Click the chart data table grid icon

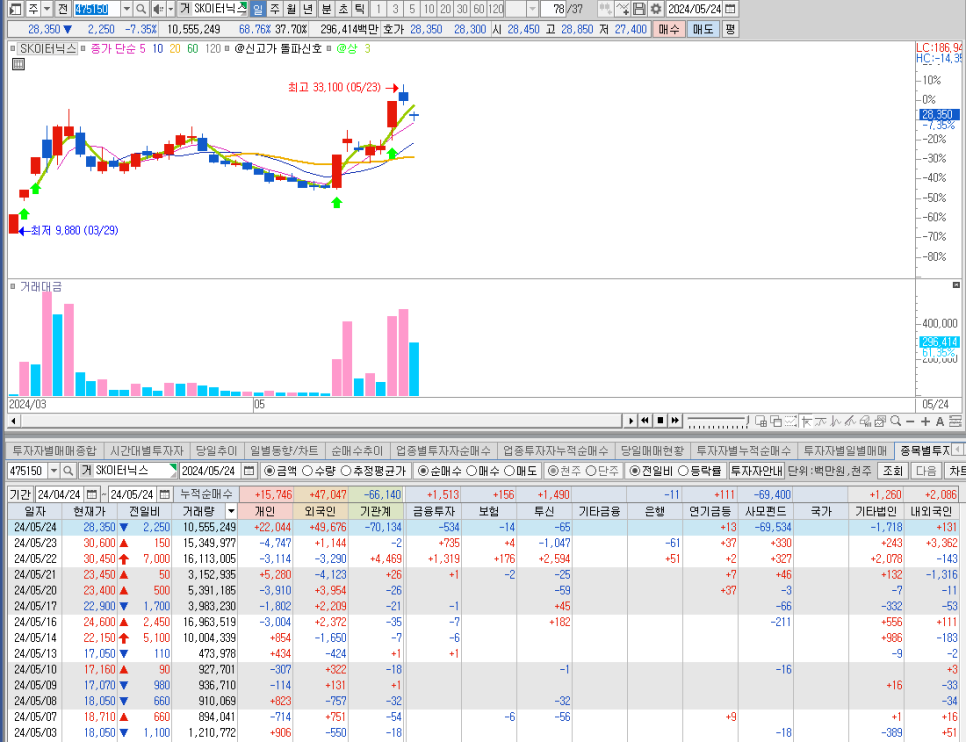coord(18,64)
